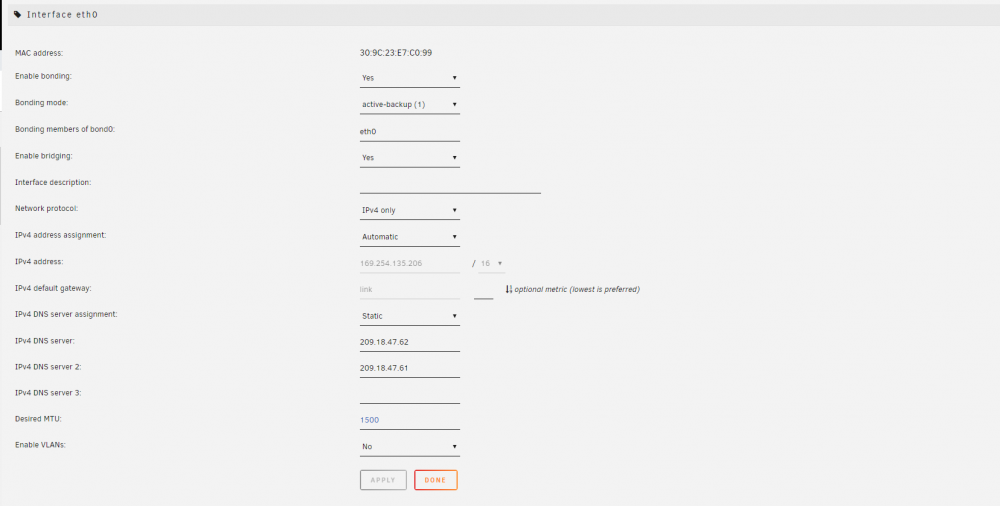Open the Network protocol dropdown

point(409,211)
